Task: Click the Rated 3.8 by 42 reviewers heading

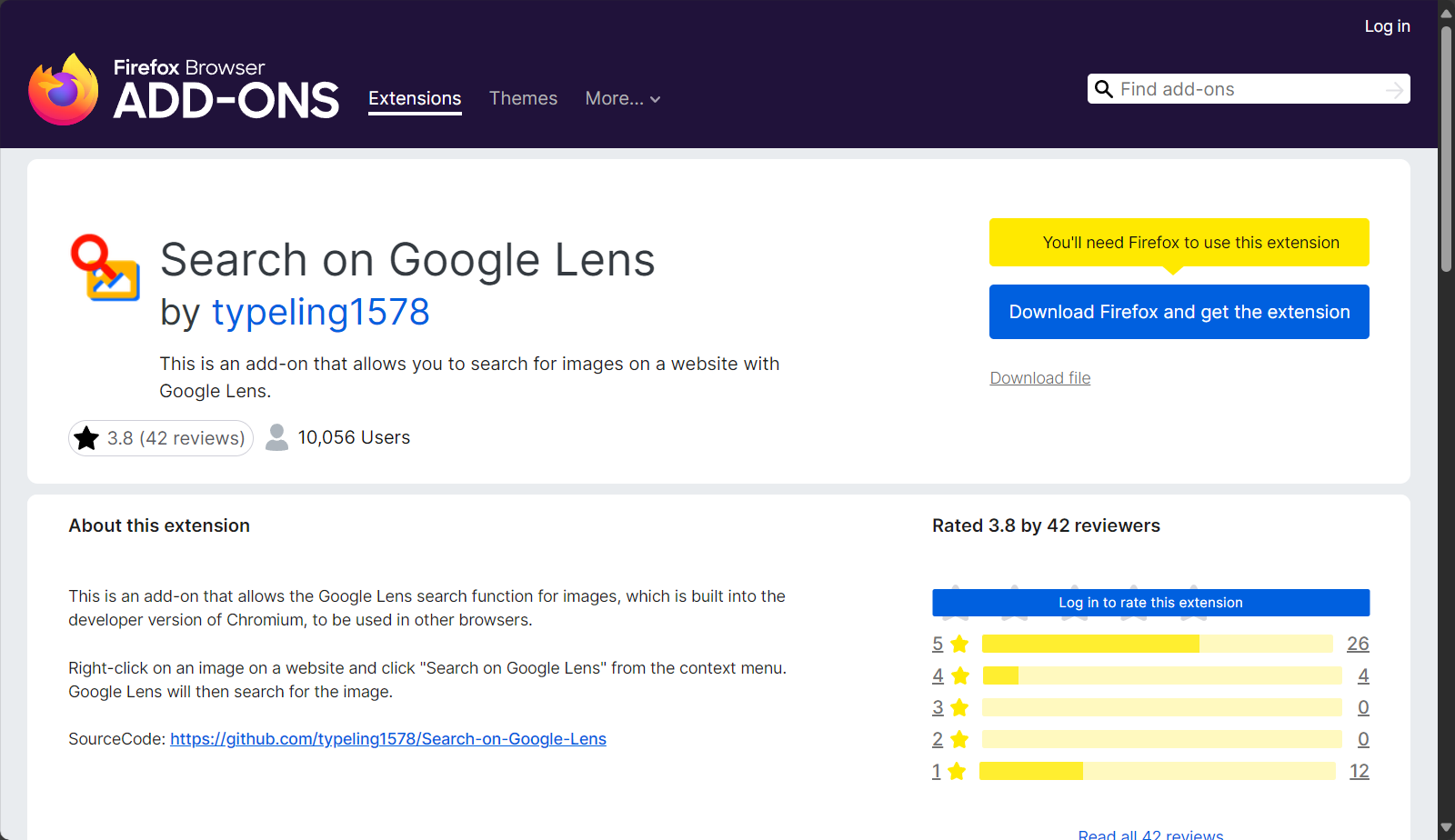Action: (1046, 525)
